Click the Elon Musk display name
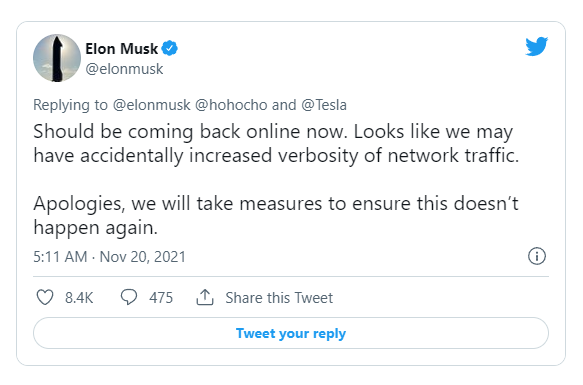The width and height of the screenshot is (583, 385). click(122, 49)
